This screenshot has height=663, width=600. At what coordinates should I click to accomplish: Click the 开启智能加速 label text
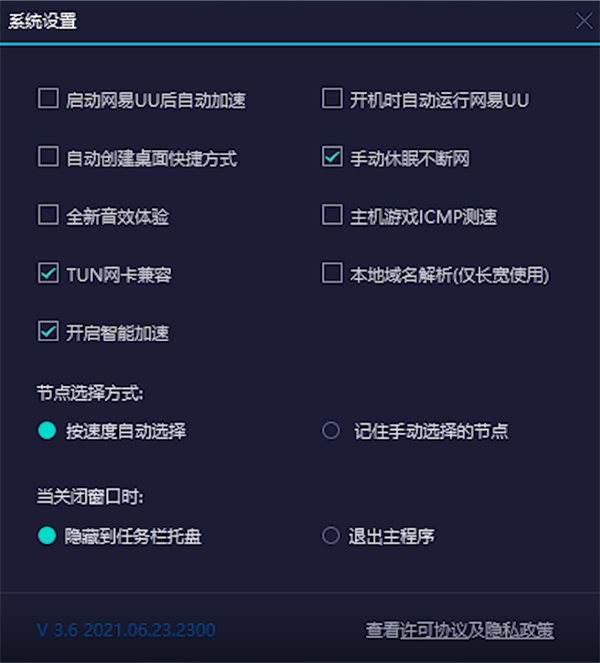click(118, 333)
